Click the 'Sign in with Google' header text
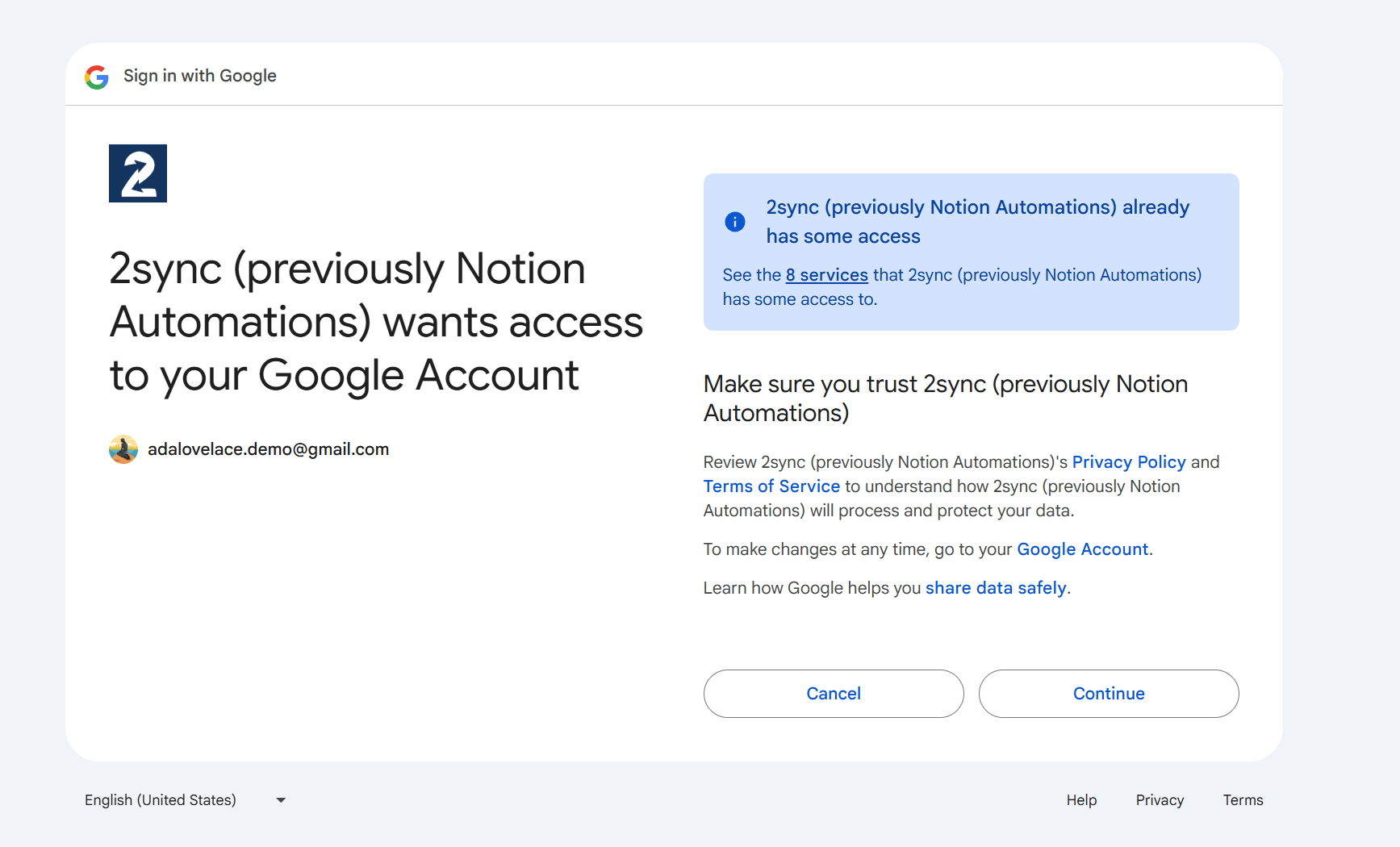This screenshot has width=1400, height=847. 200,76
